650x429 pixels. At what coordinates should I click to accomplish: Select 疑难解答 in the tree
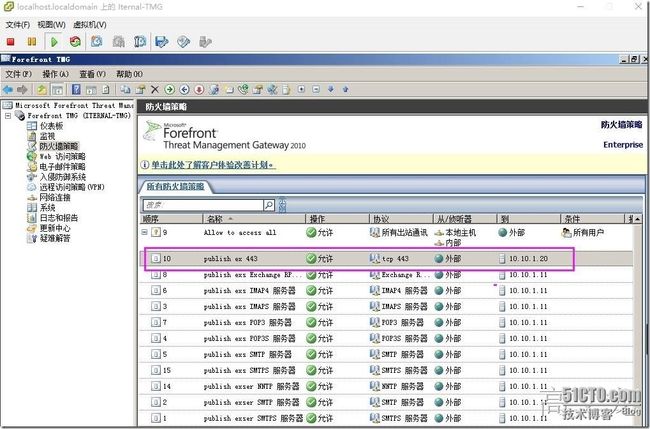(55, 238)
